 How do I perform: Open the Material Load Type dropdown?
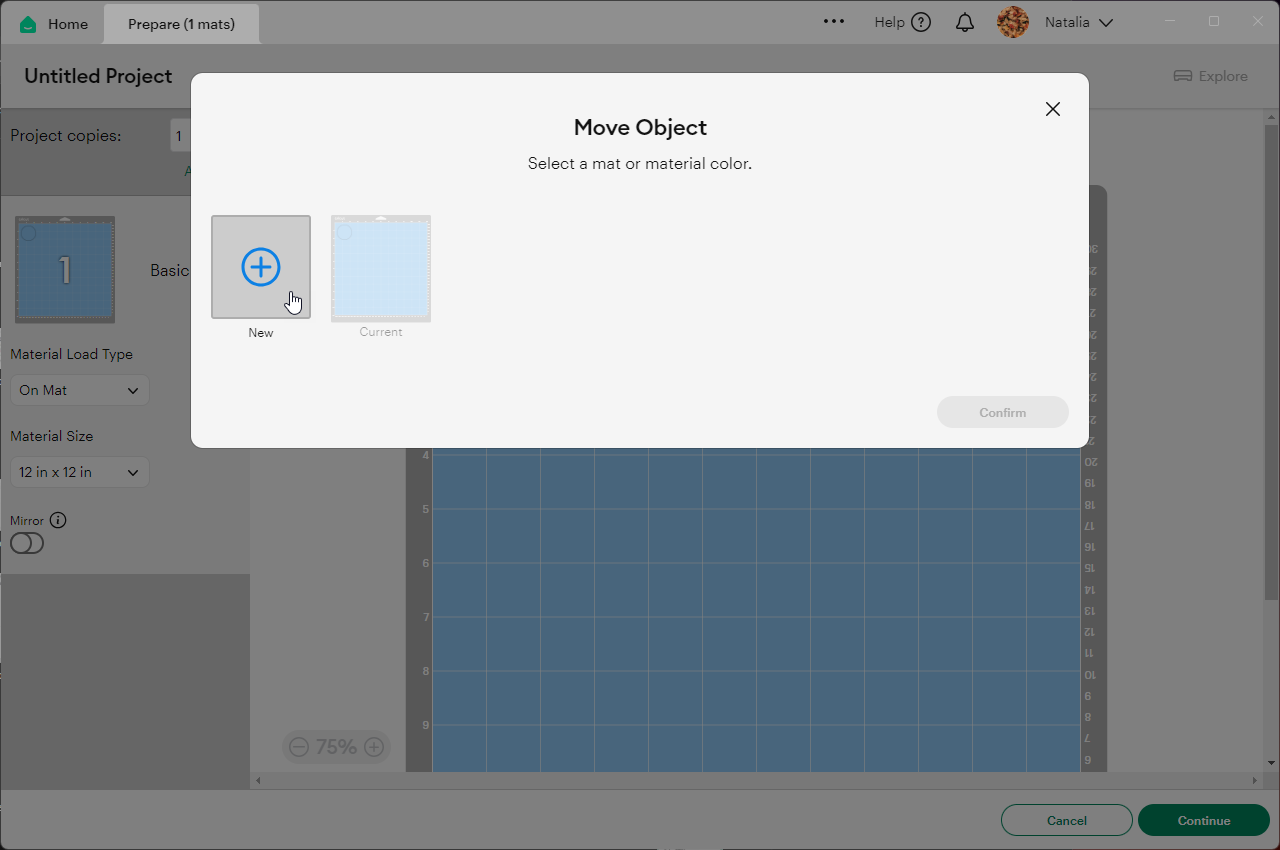79,390
